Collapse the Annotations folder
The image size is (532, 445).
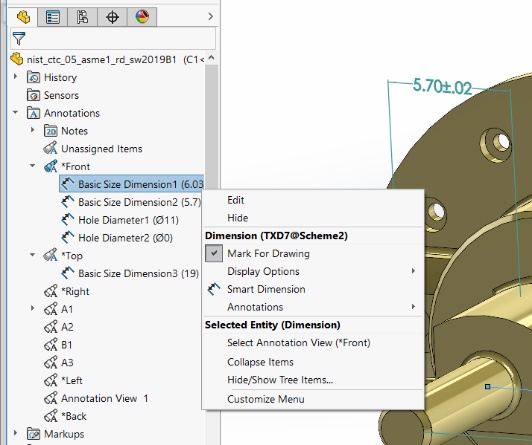(x=15, y=112)
